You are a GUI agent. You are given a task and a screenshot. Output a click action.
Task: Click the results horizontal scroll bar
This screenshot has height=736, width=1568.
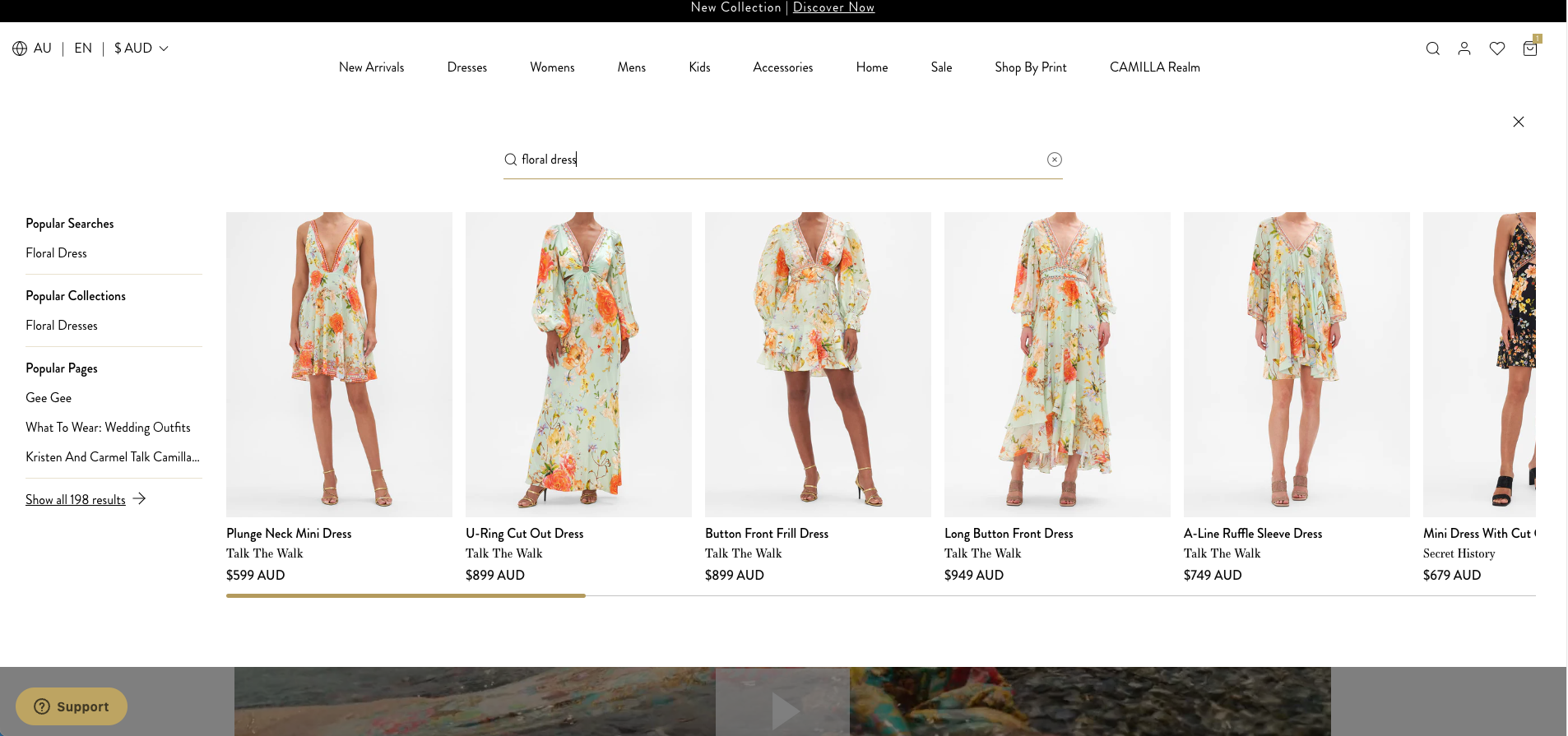click(x=406, y=595)
